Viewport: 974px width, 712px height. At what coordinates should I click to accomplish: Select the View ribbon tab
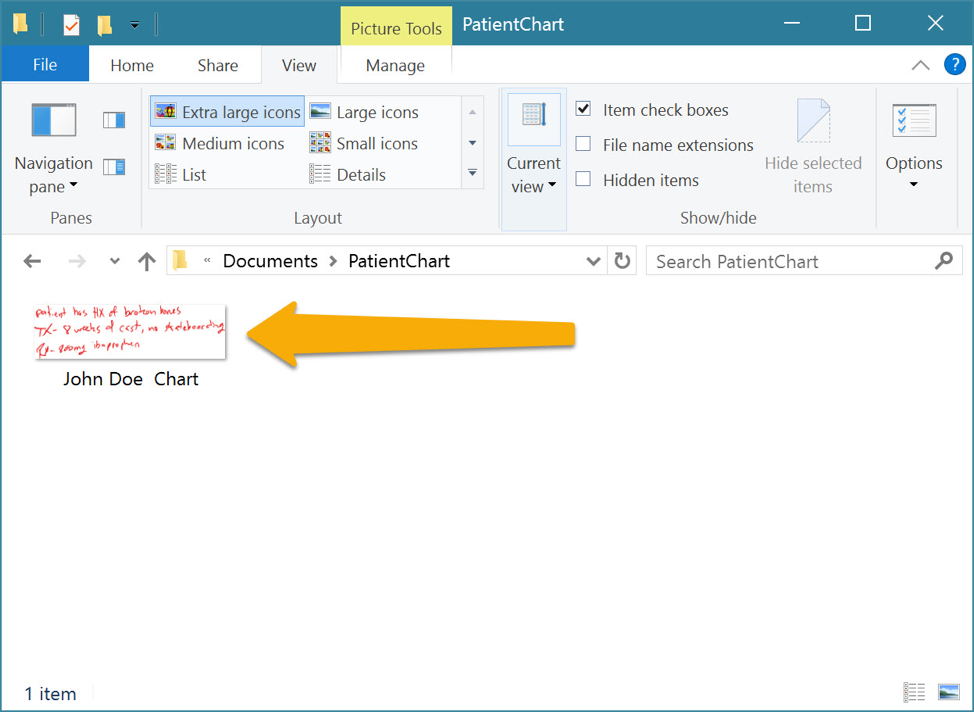coord(299,65)
